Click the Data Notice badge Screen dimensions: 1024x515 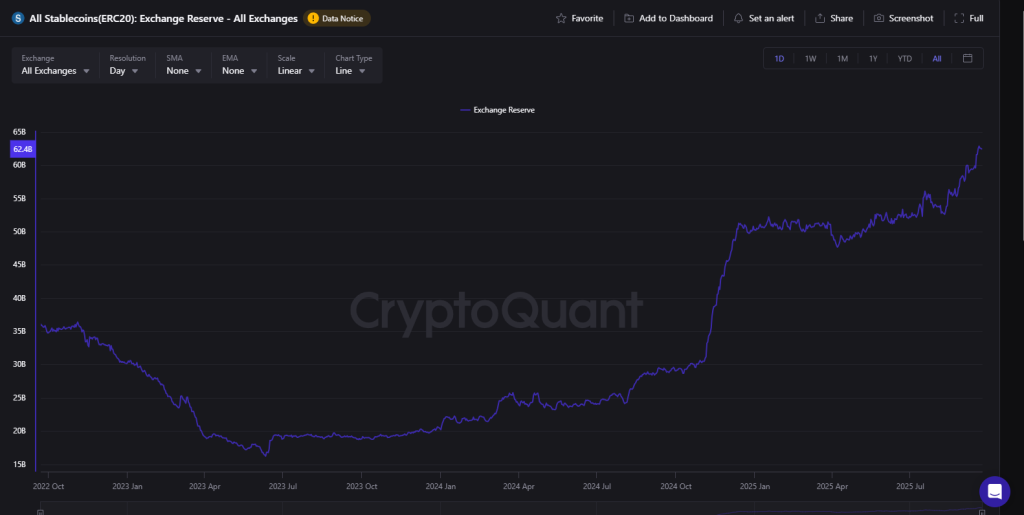[x=337, y=19]
